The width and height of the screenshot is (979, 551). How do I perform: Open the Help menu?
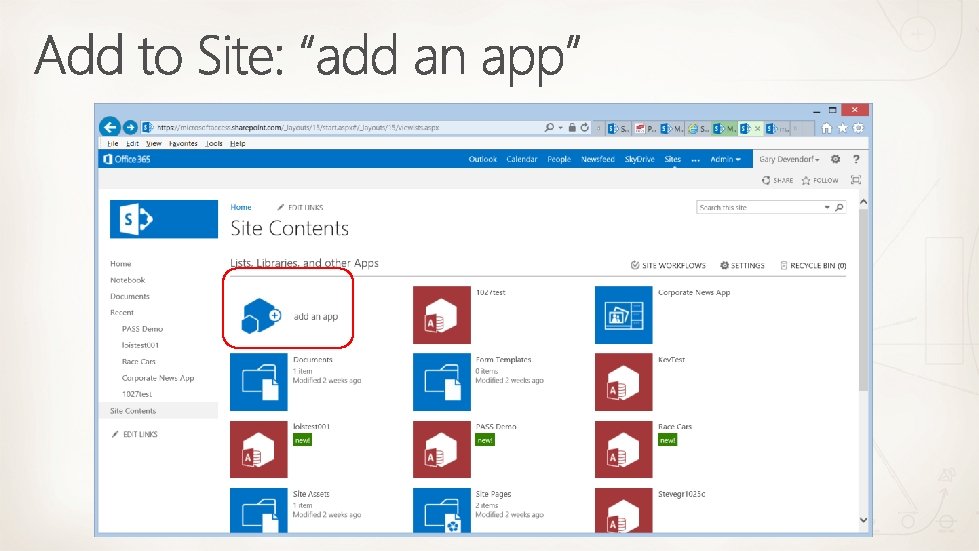(x=237, y=144)
